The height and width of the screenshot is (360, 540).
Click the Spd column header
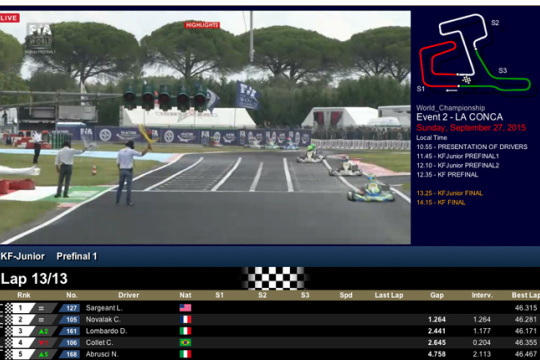click(x=346, y=295)
